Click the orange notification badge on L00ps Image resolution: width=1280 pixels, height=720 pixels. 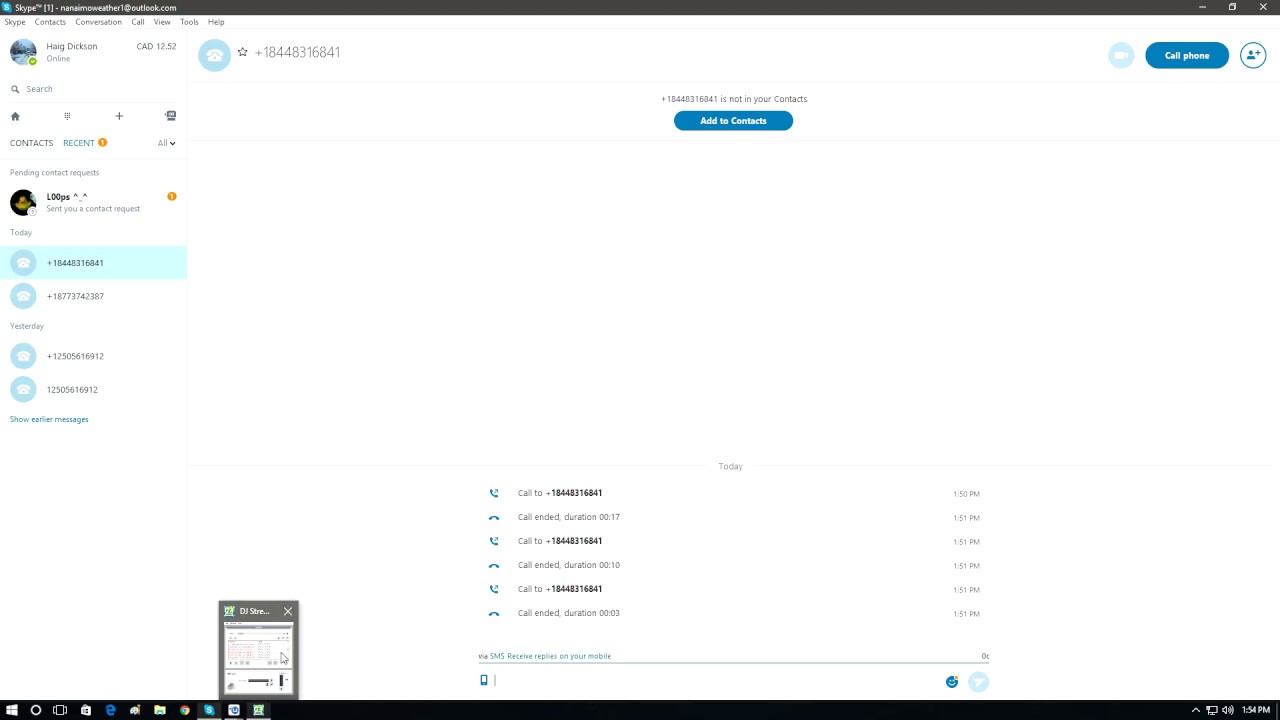172,197
